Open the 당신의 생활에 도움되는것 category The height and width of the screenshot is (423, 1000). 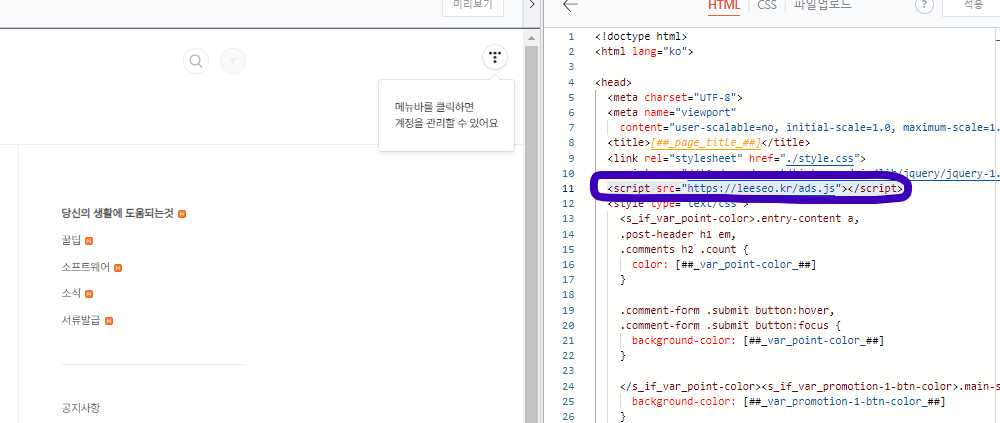(x=117, y=214)
